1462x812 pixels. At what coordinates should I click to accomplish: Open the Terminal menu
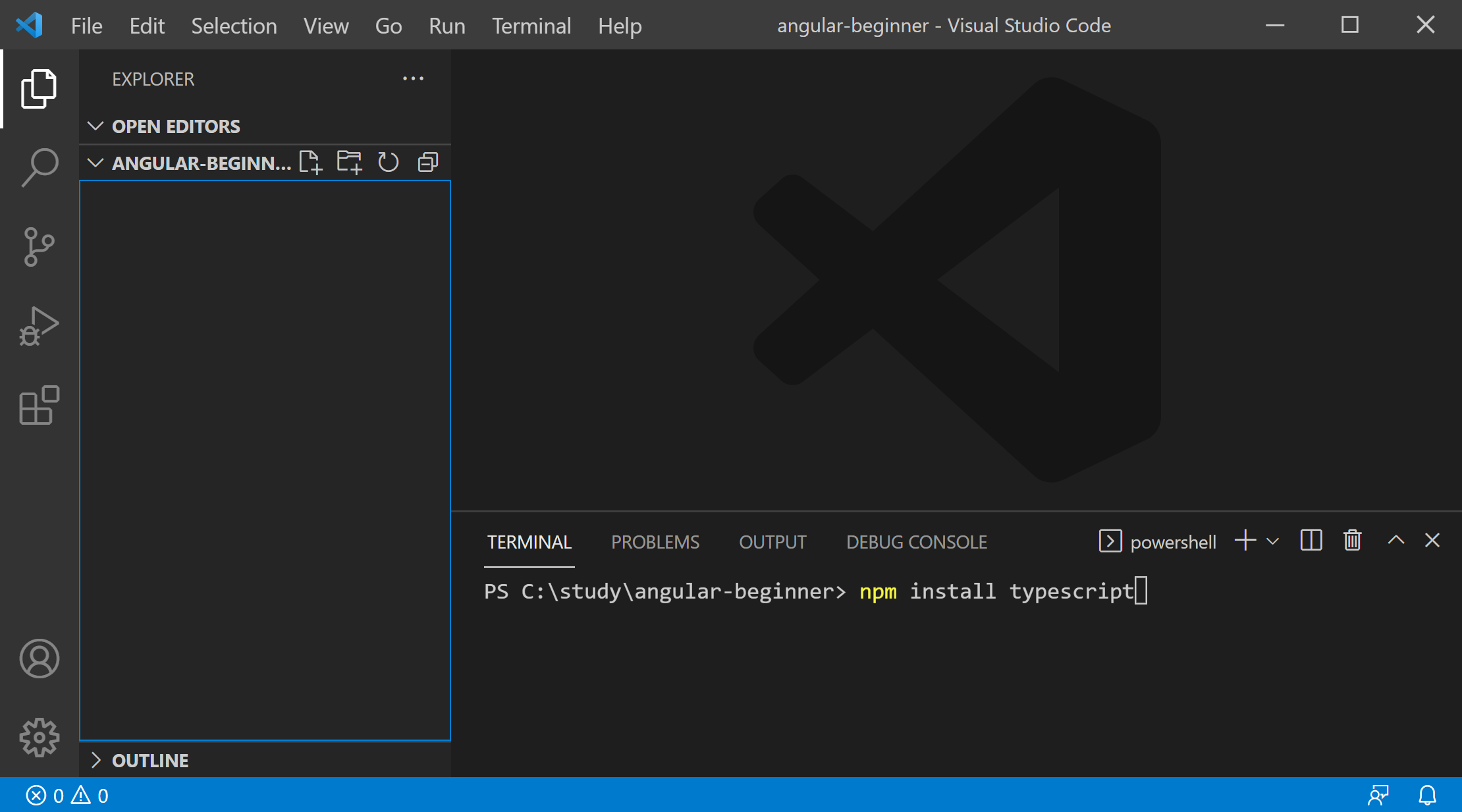[531, 26]
